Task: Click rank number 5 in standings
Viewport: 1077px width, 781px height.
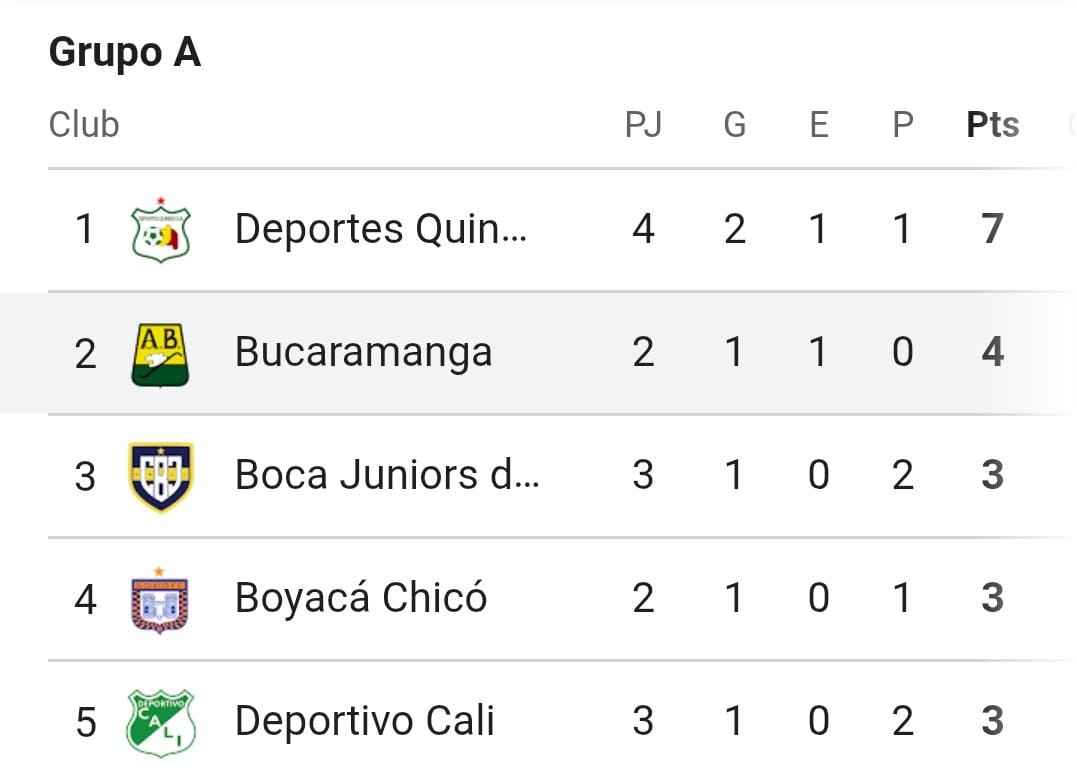Action: pos(85,723)
